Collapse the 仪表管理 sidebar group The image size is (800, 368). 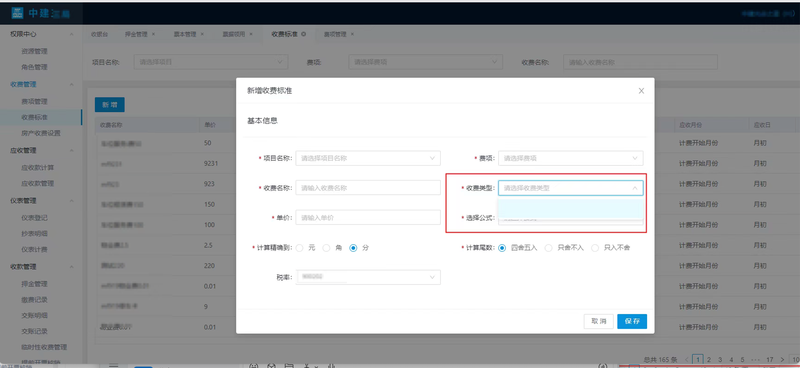71,201
